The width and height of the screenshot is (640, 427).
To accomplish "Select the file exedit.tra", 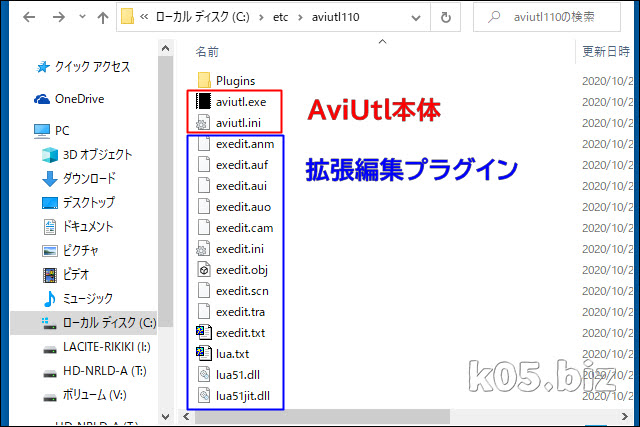I will coord(240,312).
